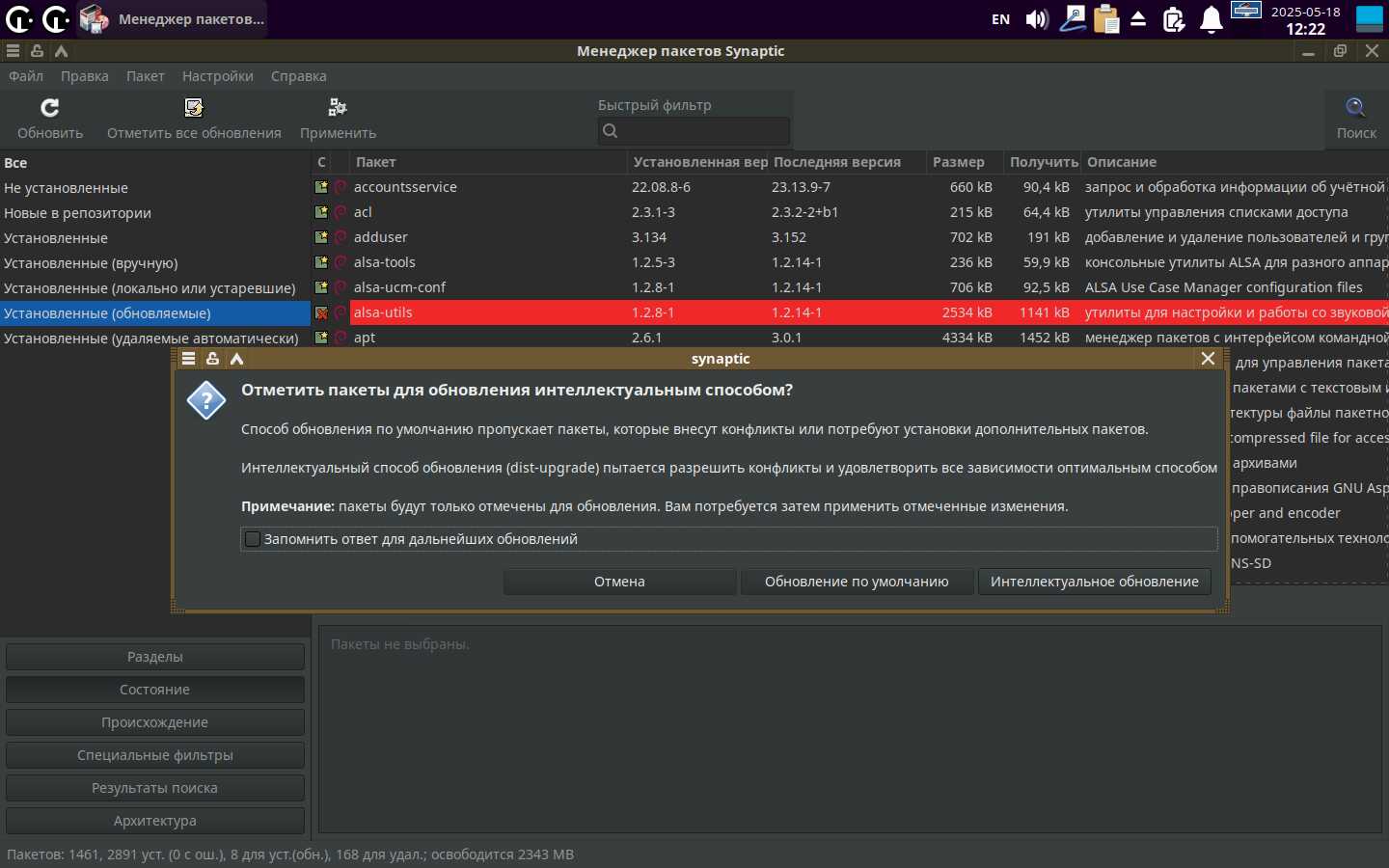Select the Новые в репозитории filter

point(154,213)
